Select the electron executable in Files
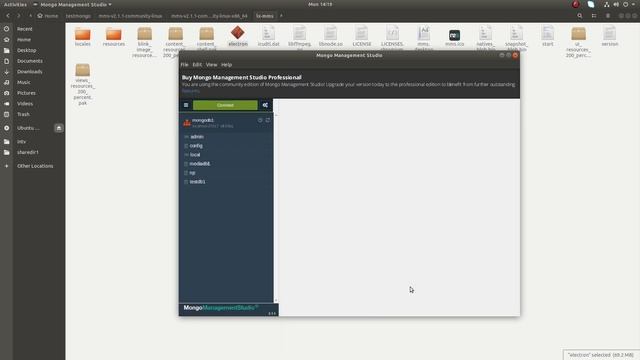The height and width of the screenshot is (360, 640). coord(238,36)
